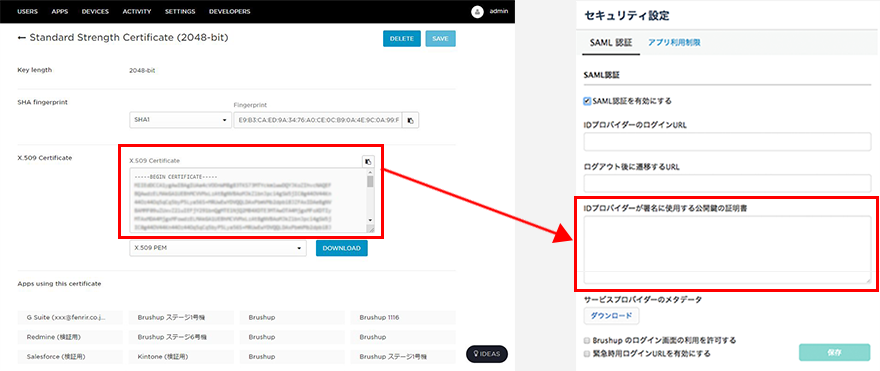Open the USERS menu
Image resolution: width=880 pixels, height=371 pixels.
click(28, 11)
